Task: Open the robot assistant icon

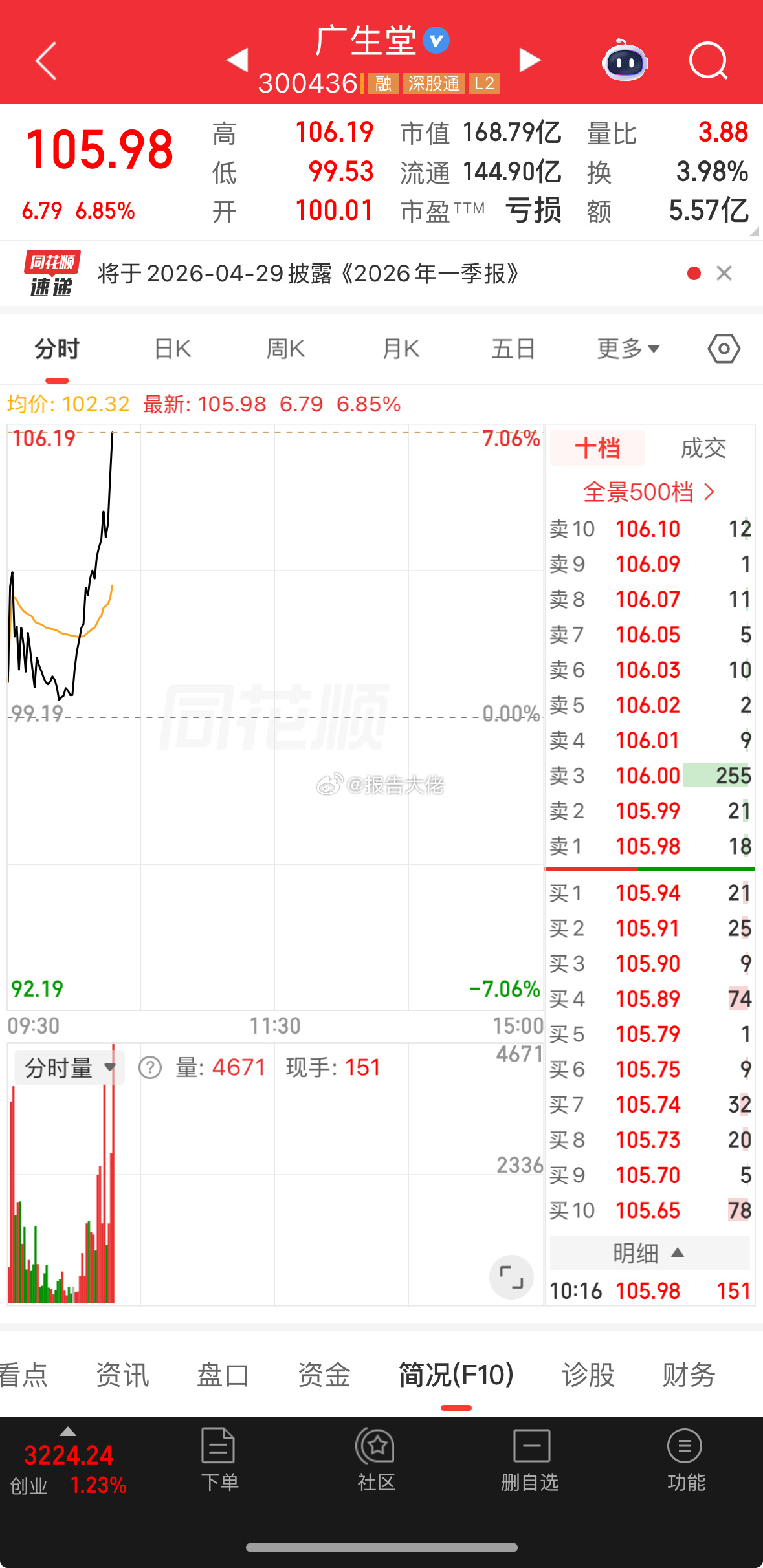Action: 625,60
